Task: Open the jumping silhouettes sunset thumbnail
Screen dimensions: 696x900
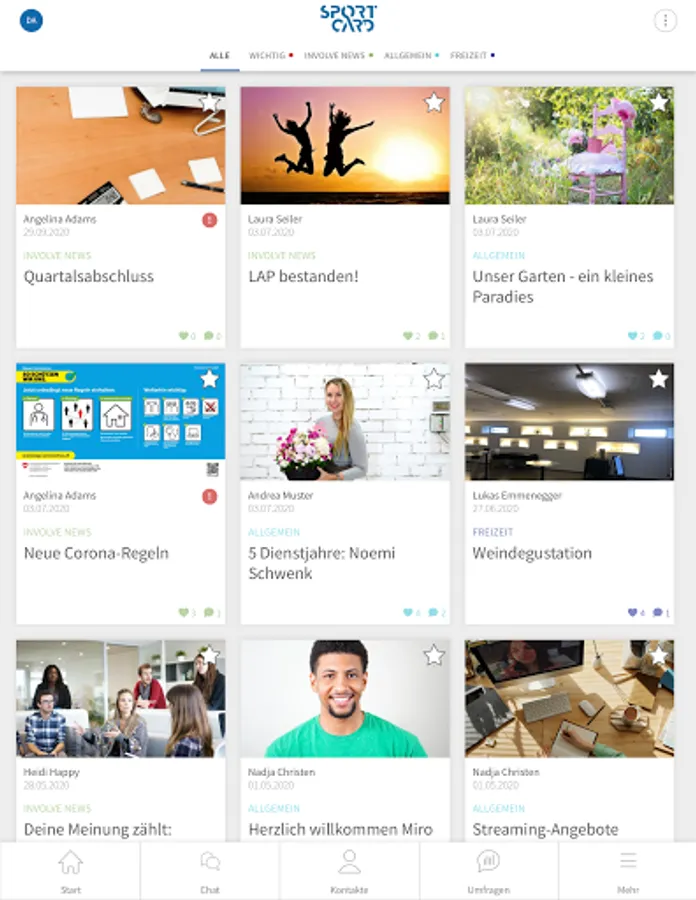Action: point(345,145)
